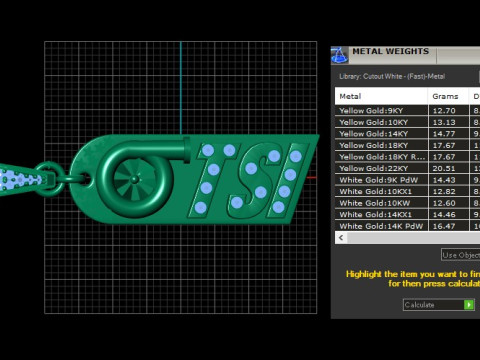Viewport: 480px width, 360px height.
Task: Click the 14.77 grams cell
Action: [448, 134]
